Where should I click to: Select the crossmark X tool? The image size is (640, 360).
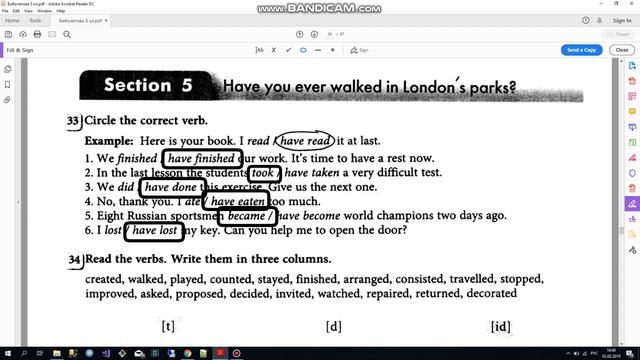click(274, 50)
